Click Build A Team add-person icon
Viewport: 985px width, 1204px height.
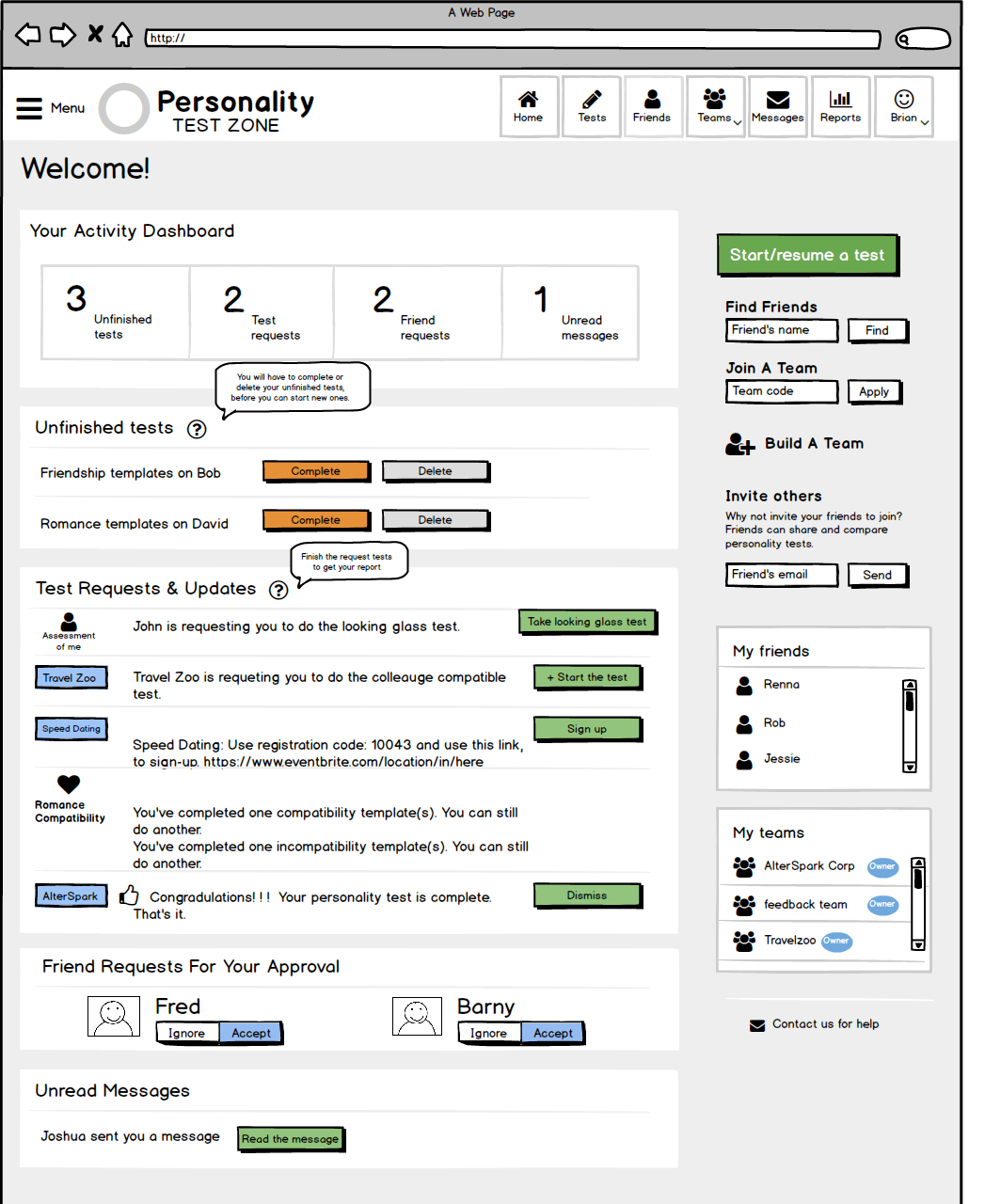pyautogui.click(x=740, y=444)
